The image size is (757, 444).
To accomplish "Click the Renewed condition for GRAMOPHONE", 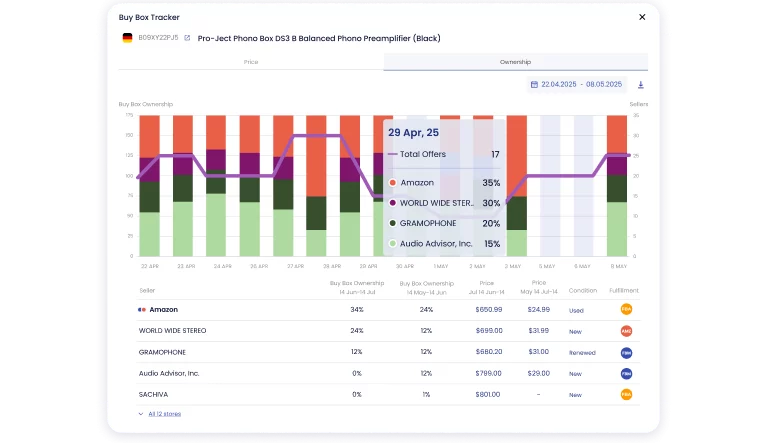I will [582, 353].
